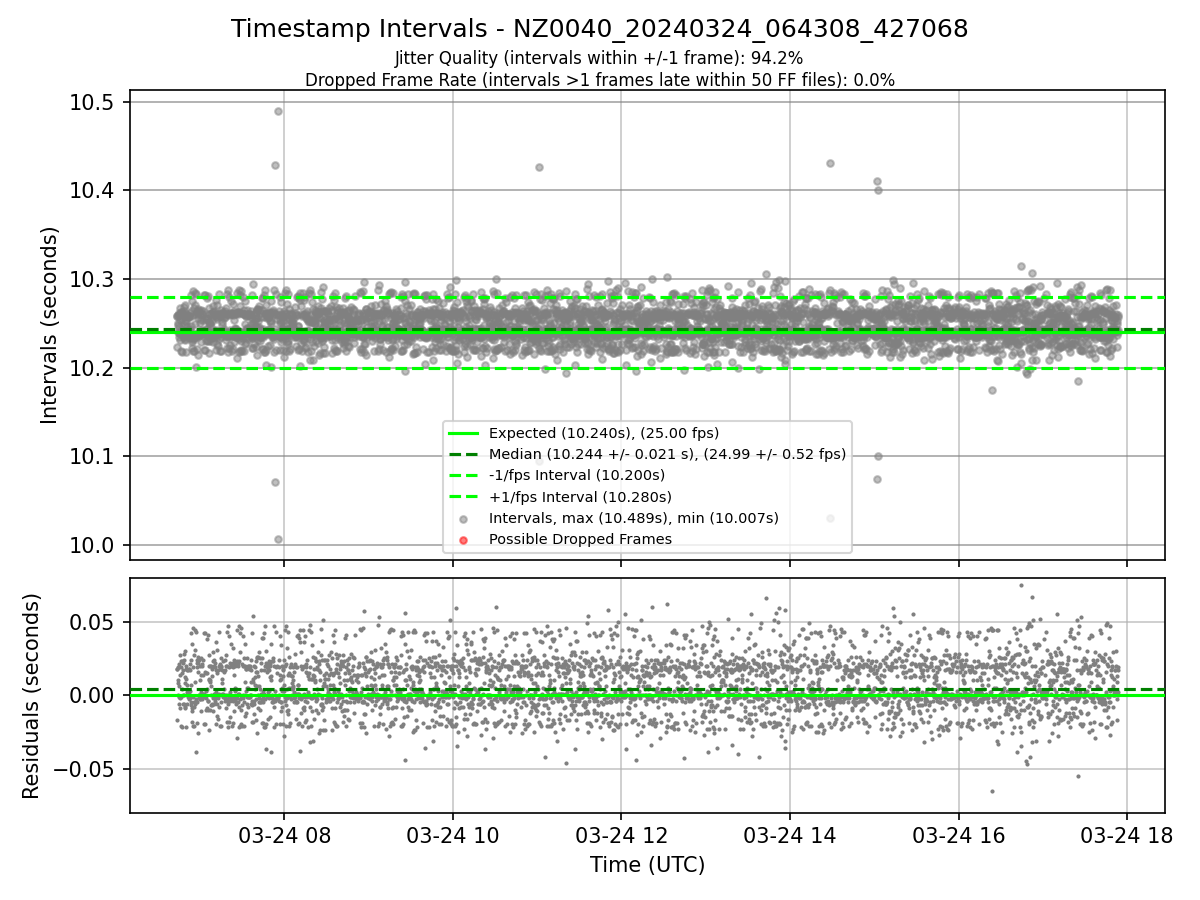Click the highest outlier point near 10.49 seconds
The image size is (1200, 900).
coord(278,111)
